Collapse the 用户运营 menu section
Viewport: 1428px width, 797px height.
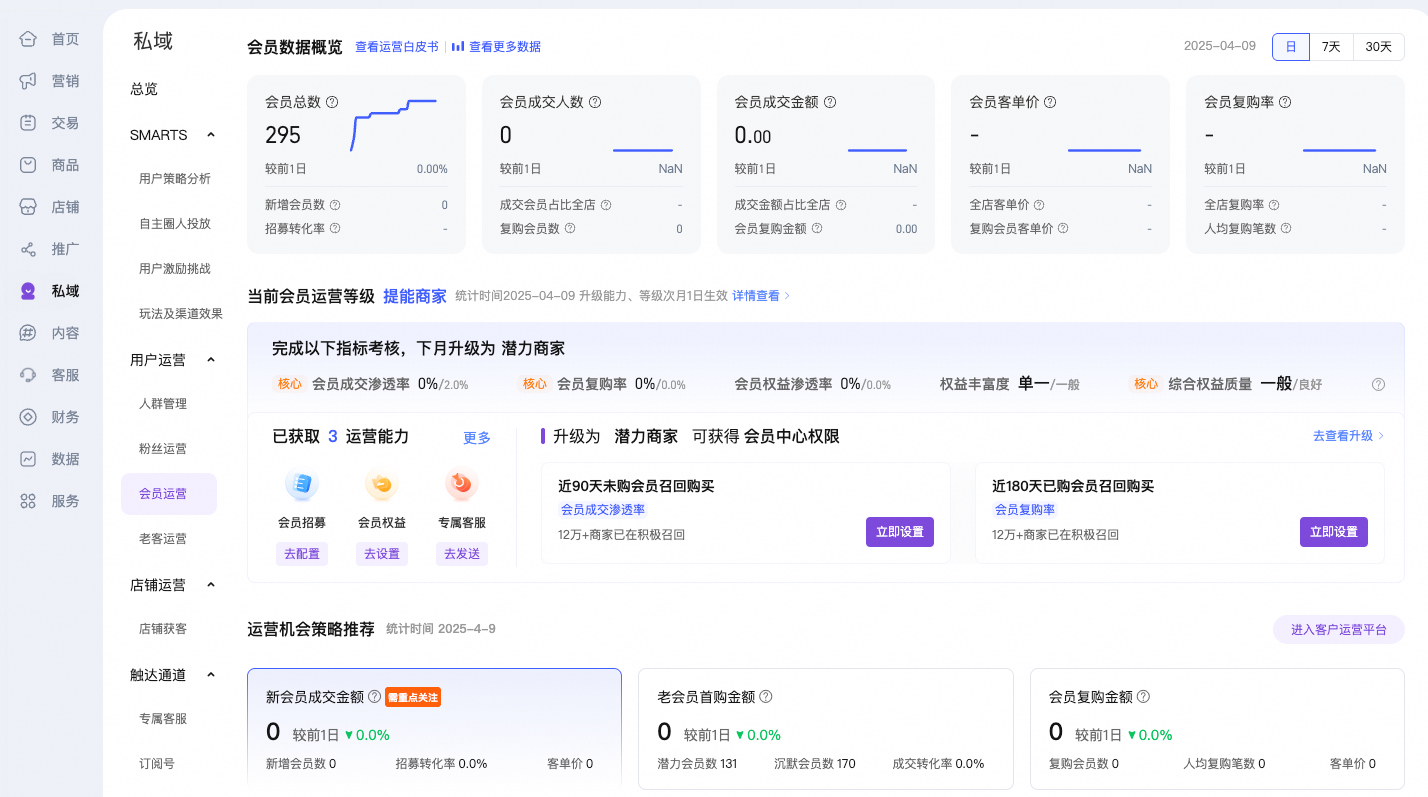[x=211, y=360]
